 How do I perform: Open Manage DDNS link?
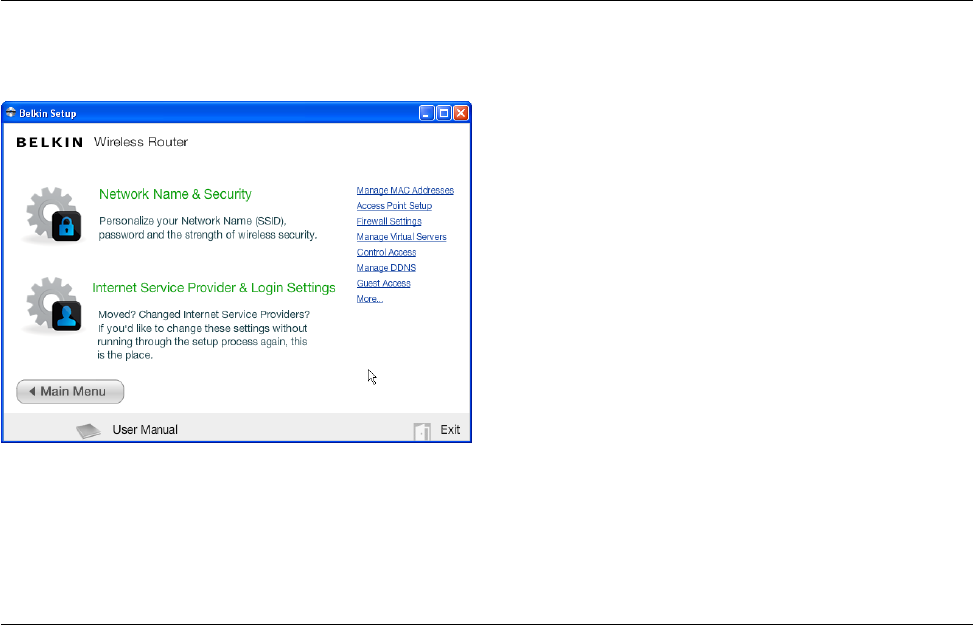click(386, 268)
